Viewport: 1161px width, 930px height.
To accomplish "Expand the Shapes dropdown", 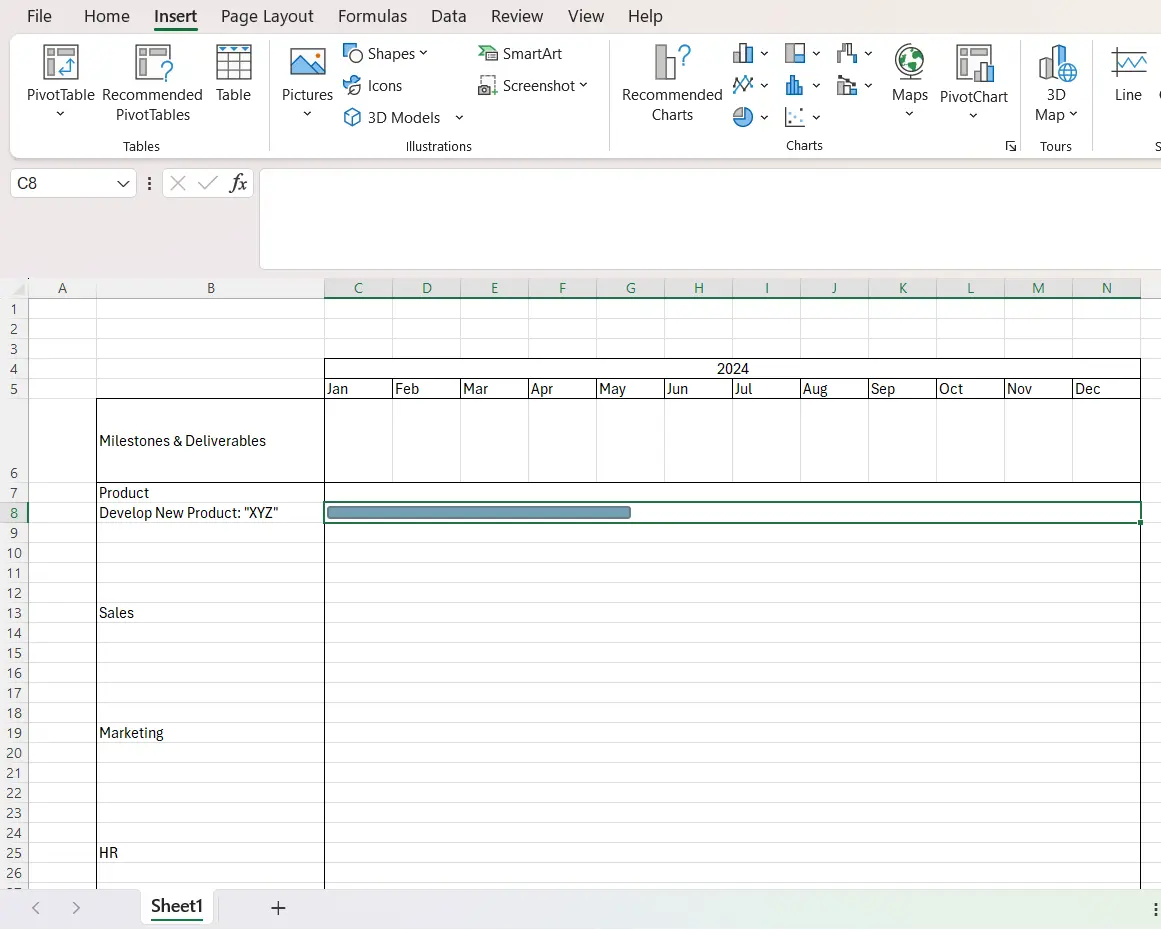I will (x=424, y=53).
